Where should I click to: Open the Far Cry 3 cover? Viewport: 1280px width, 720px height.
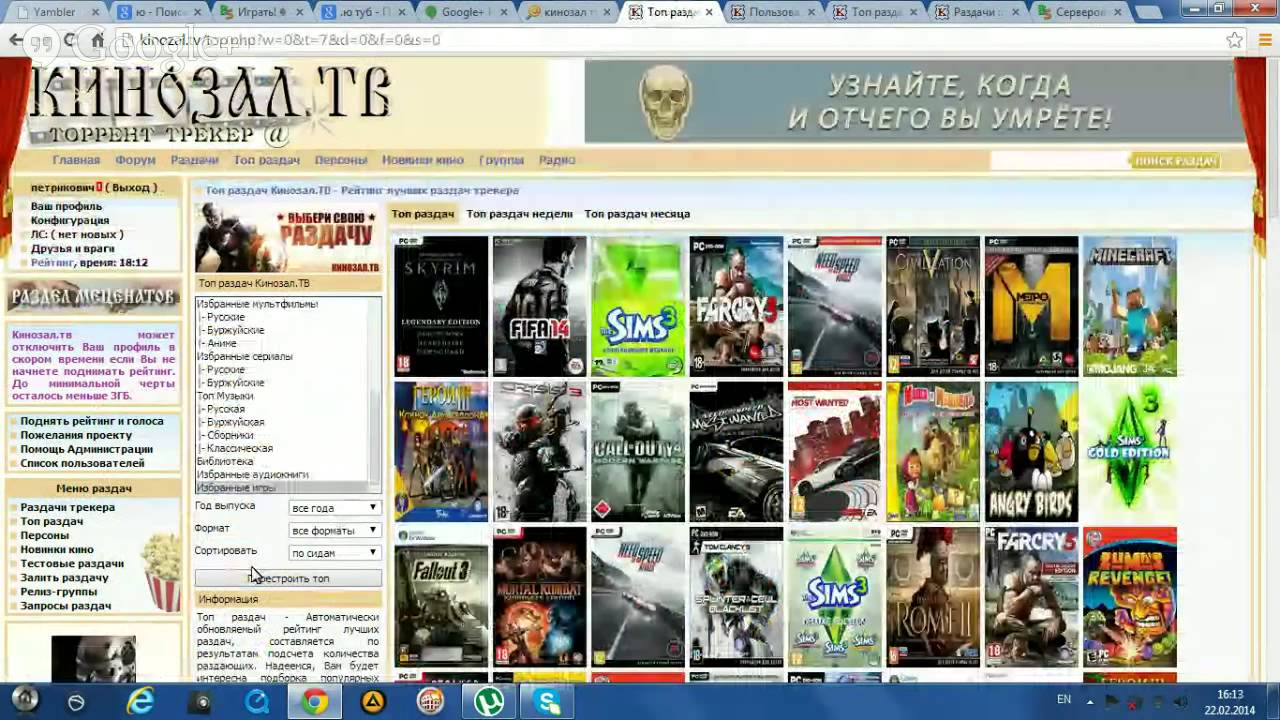(x=736, y=306)
